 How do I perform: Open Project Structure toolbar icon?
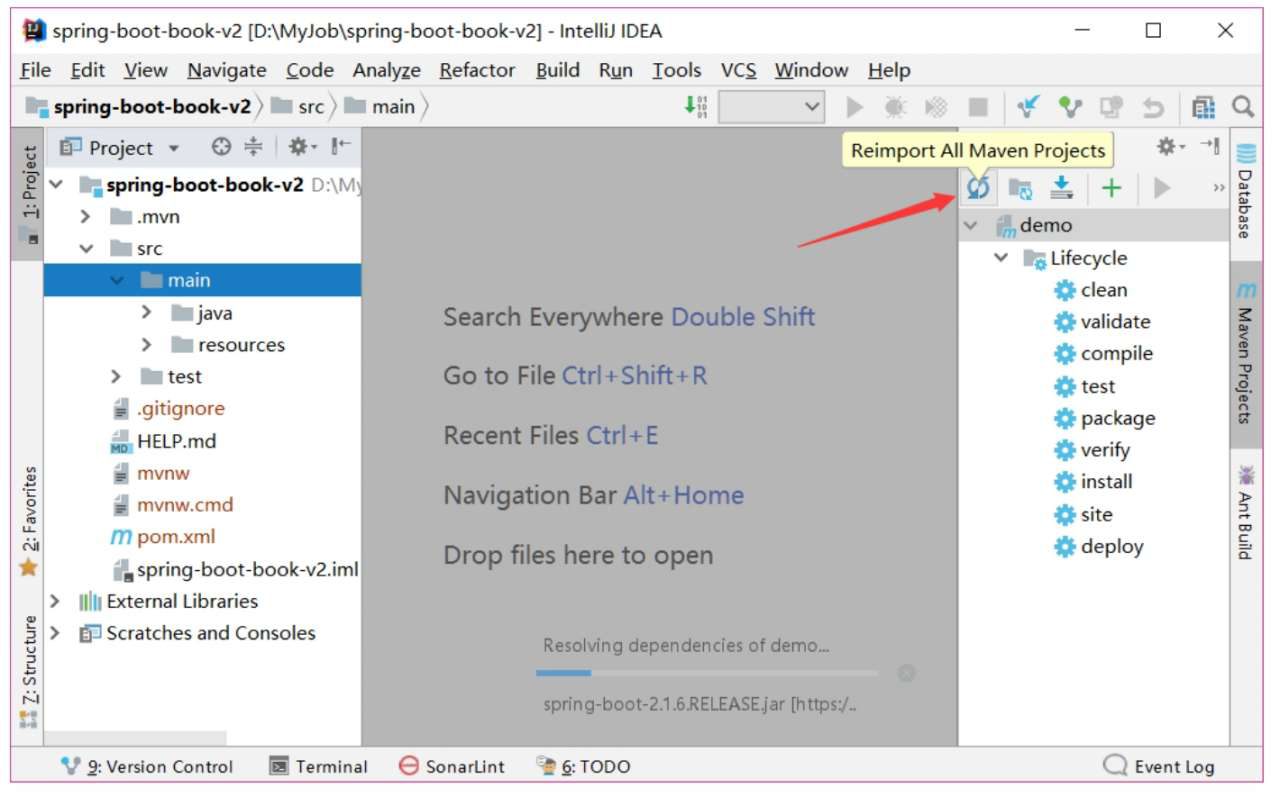pyautogui.click(x=1203, y=107)
